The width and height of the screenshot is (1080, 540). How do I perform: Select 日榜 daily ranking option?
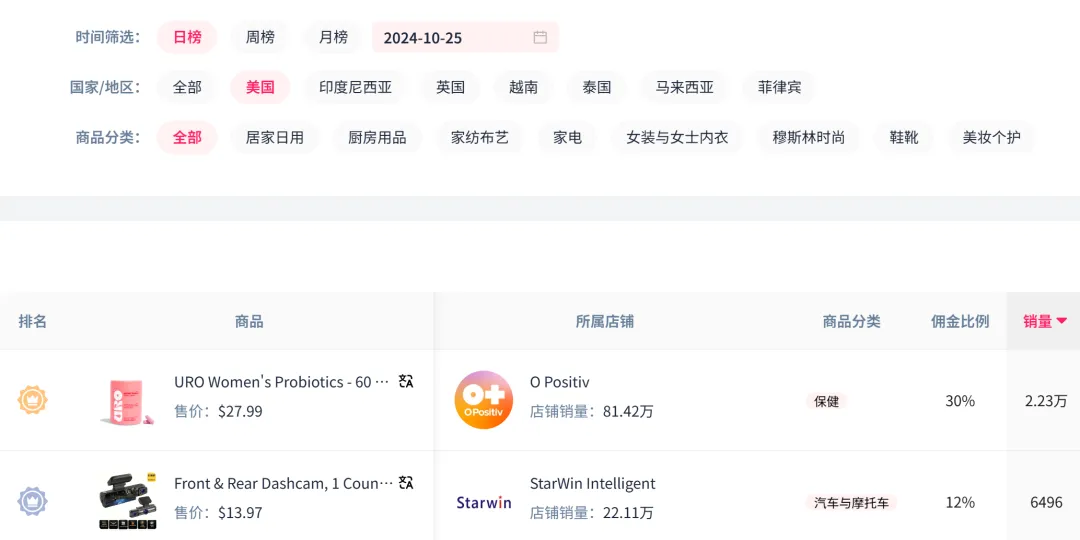(187, 37)
